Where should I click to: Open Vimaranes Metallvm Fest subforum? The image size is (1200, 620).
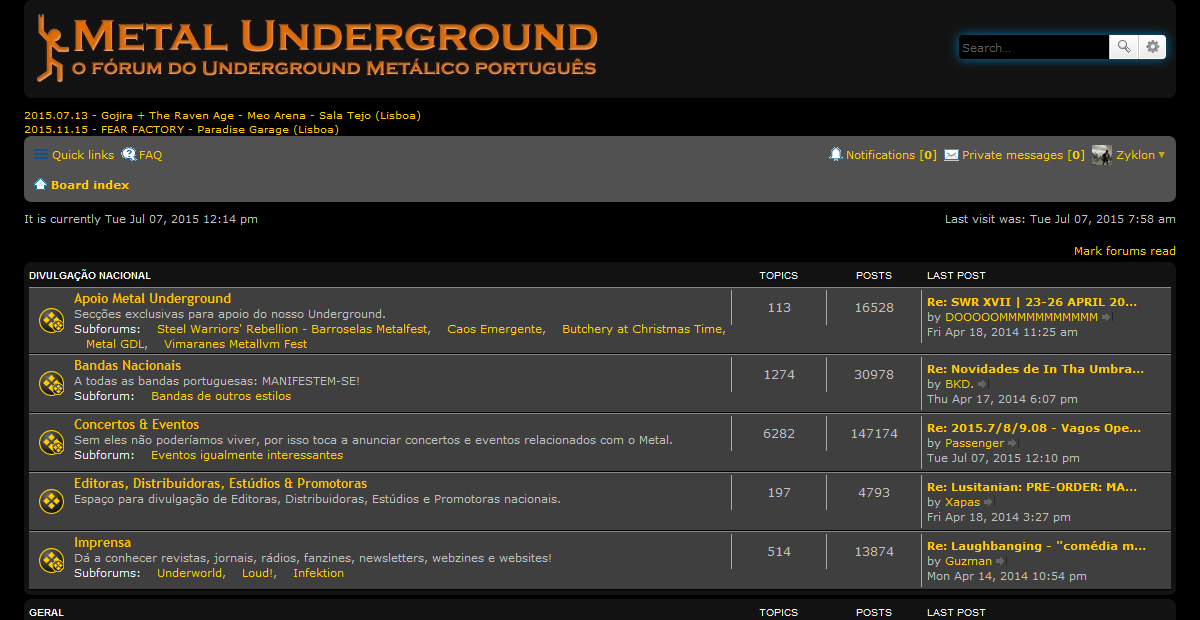click(235, 344)
